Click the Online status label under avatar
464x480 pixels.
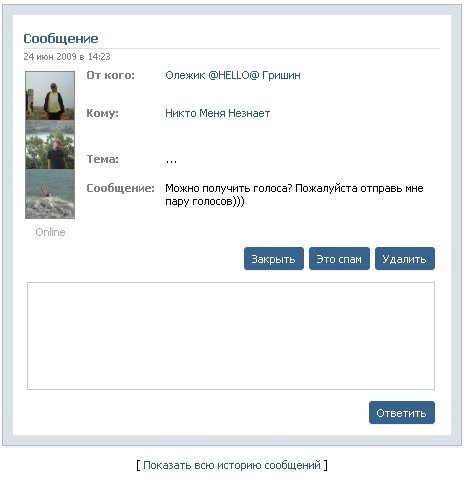(x=50, y=232)
